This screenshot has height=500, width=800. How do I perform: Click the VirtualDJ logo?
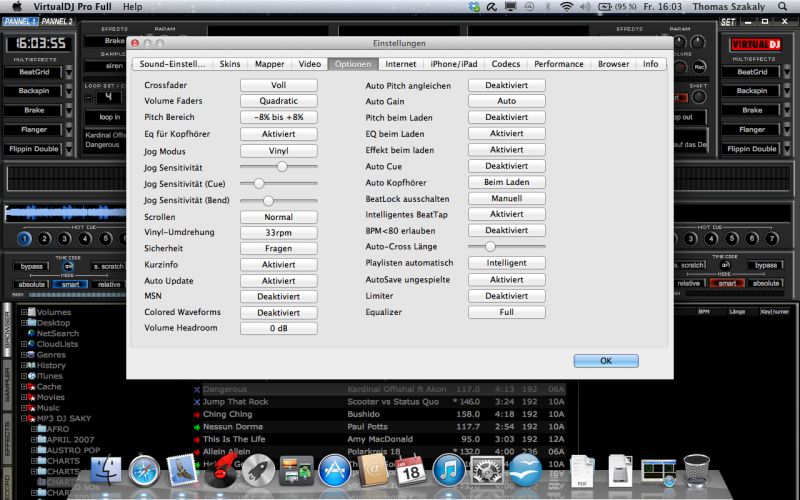(x=756, y=45)
